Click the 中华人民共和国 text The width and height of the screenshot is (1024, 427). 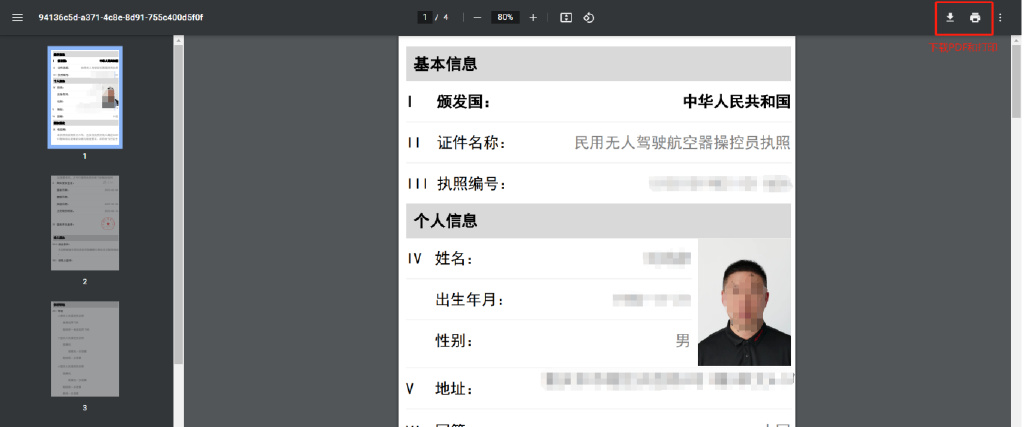[x=736, y=102]
